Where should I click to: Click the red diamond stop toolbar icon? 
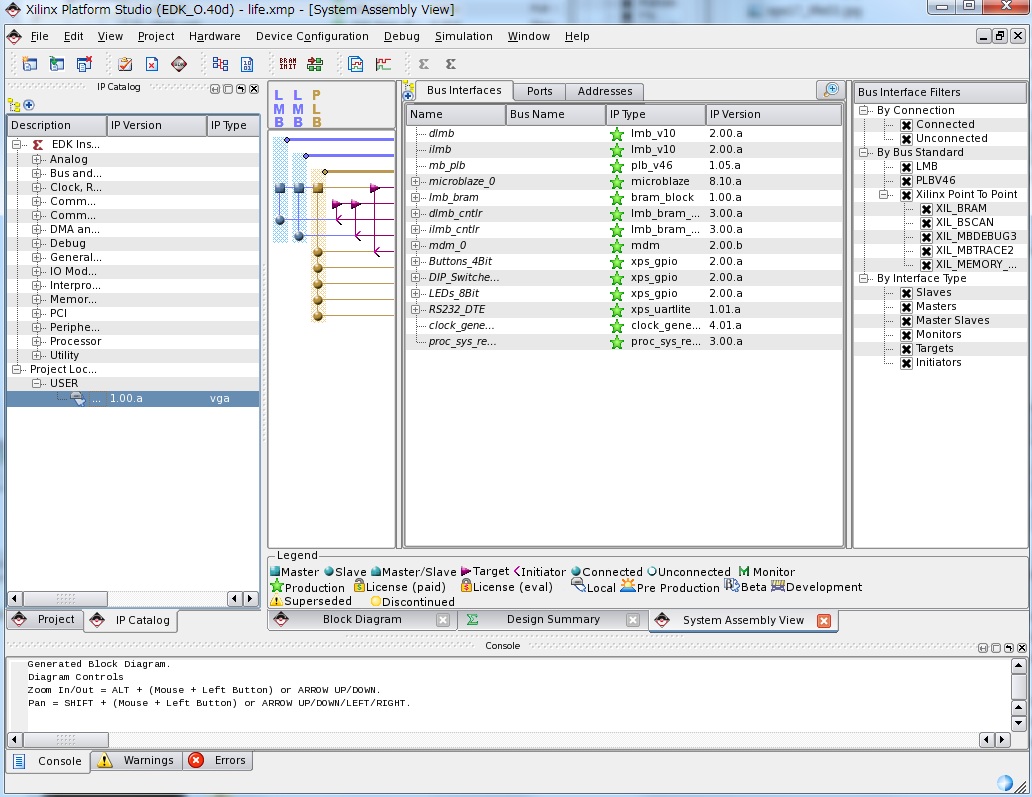(x=179, y=64)
